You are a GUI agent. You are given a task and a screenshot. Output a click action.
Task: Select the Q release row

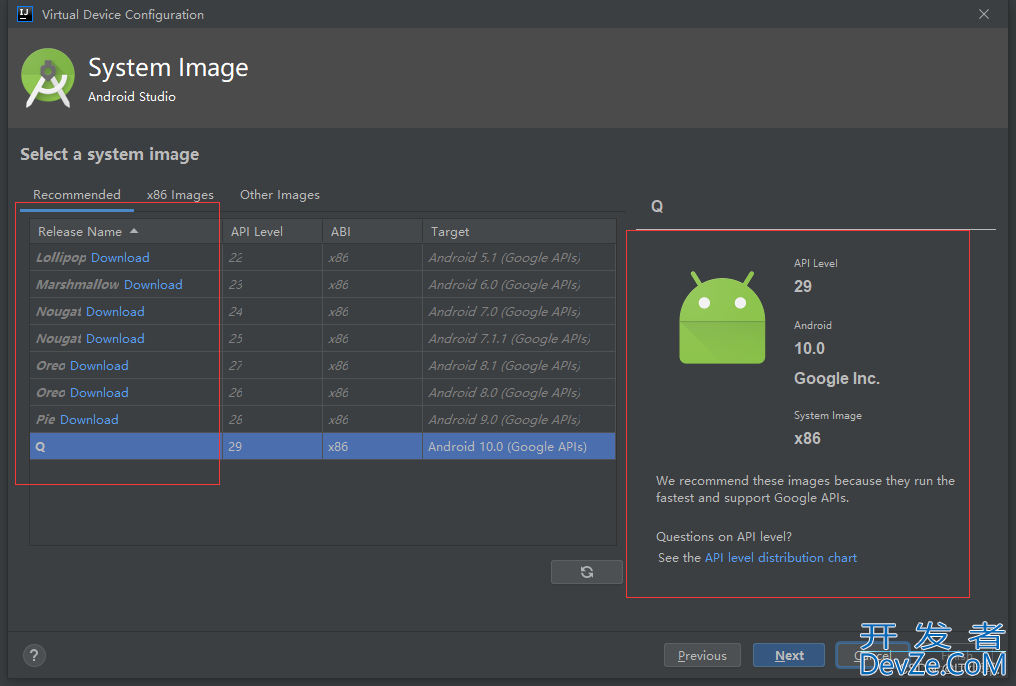tap(322, 446)
